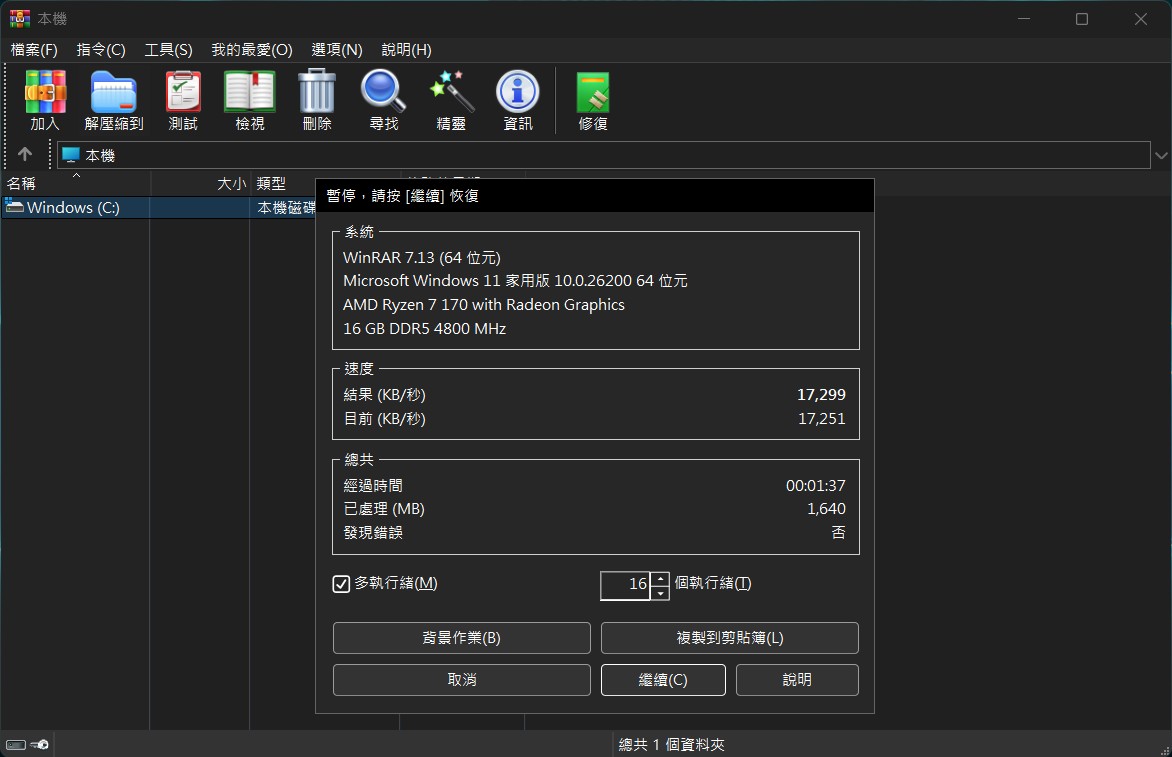Click the 背景作業(B) button
The height and width of the screenshot is (757, 1172).
[x=461, y=637]
